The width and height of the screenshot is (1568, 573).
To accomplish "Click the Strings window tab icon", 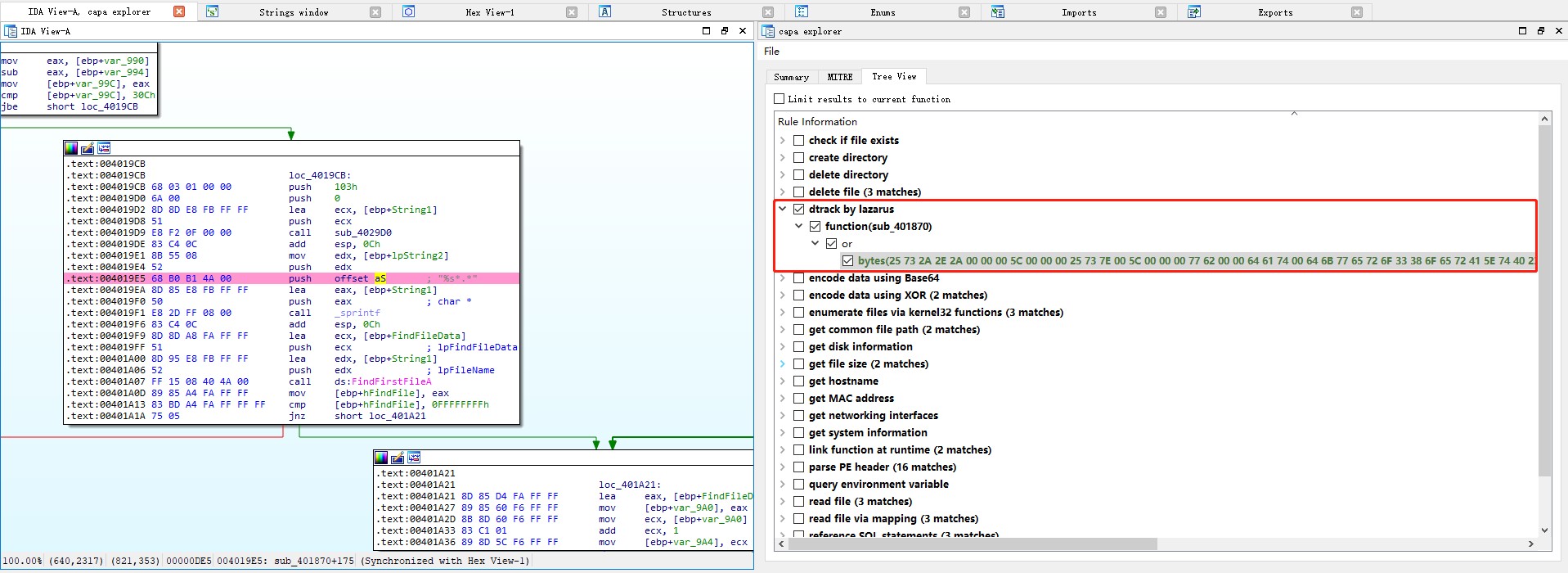I will tap(213, 11).
